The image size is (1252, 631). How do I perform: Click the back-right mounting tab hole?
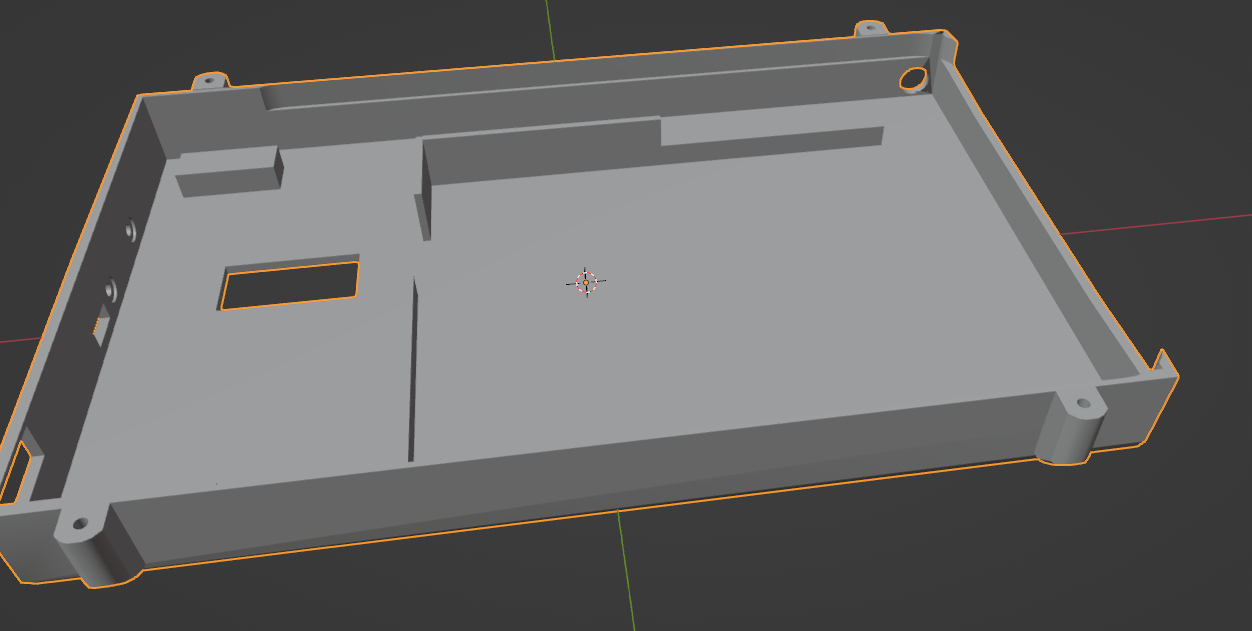(869, 28)
